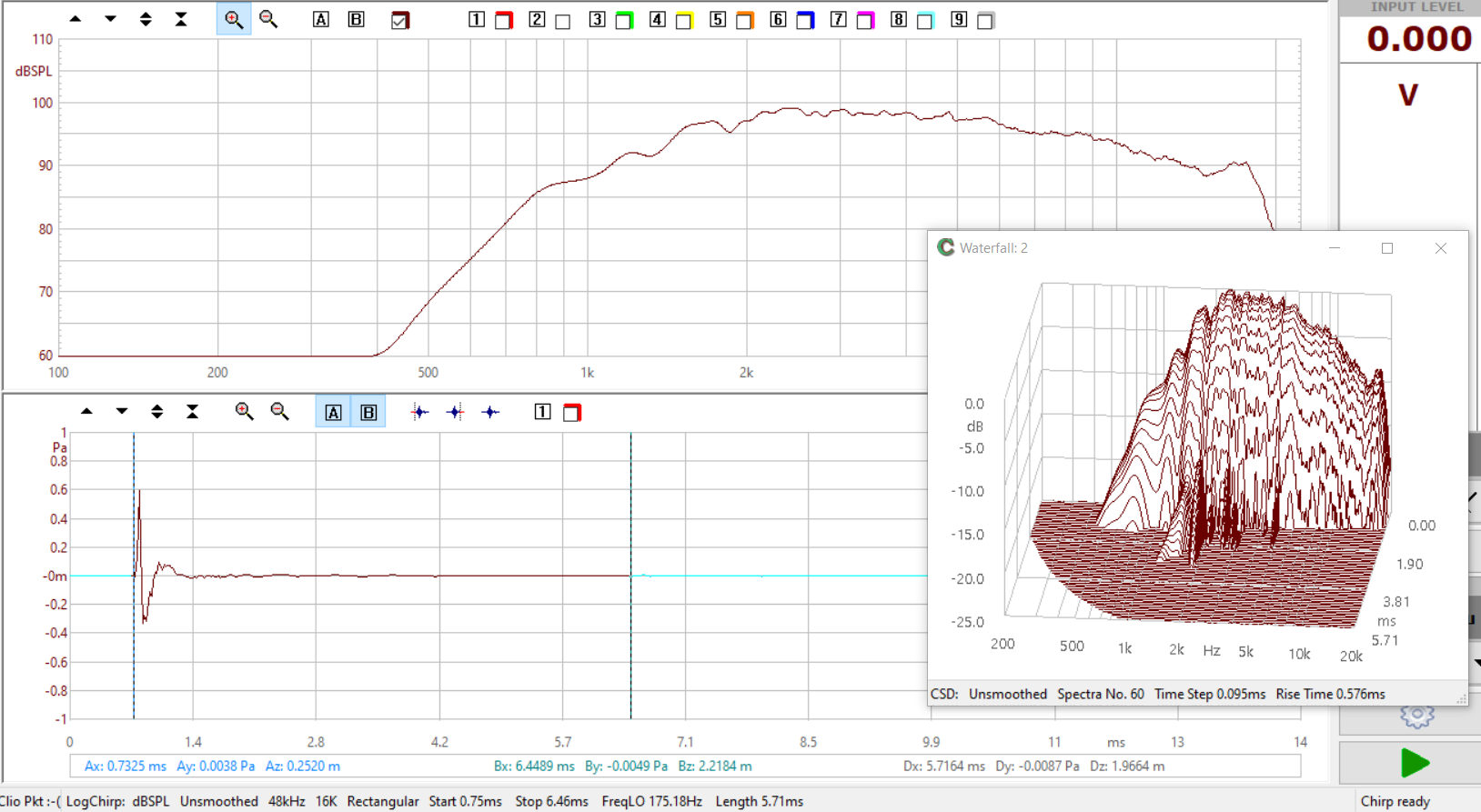Close the Waterfall: 2 window
Viewport: 1481px width, 812px height.
(x=1441, y=248)
